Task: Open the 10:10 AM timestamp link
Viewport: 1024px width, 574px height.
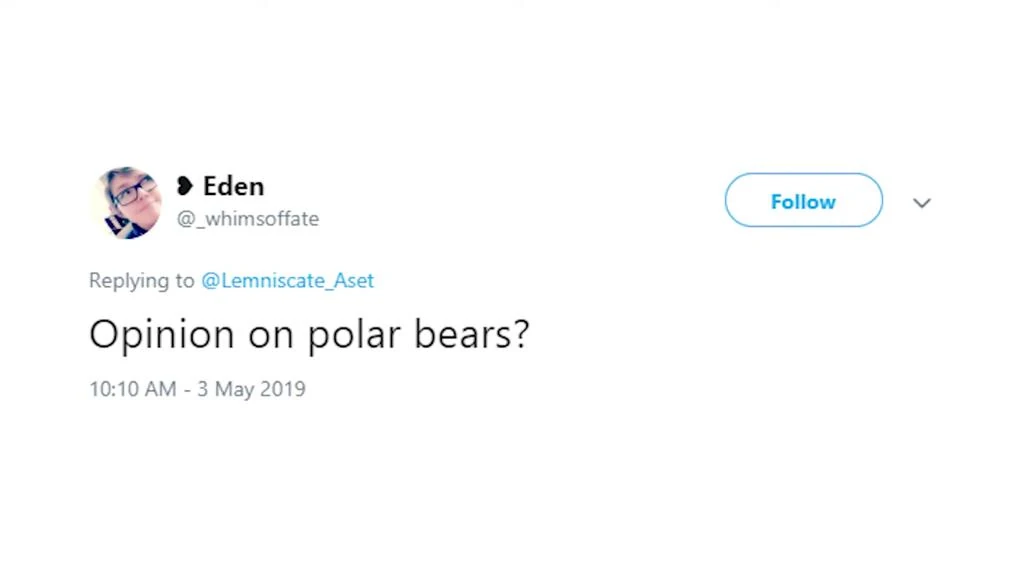Action: click(x=132, y=389)
